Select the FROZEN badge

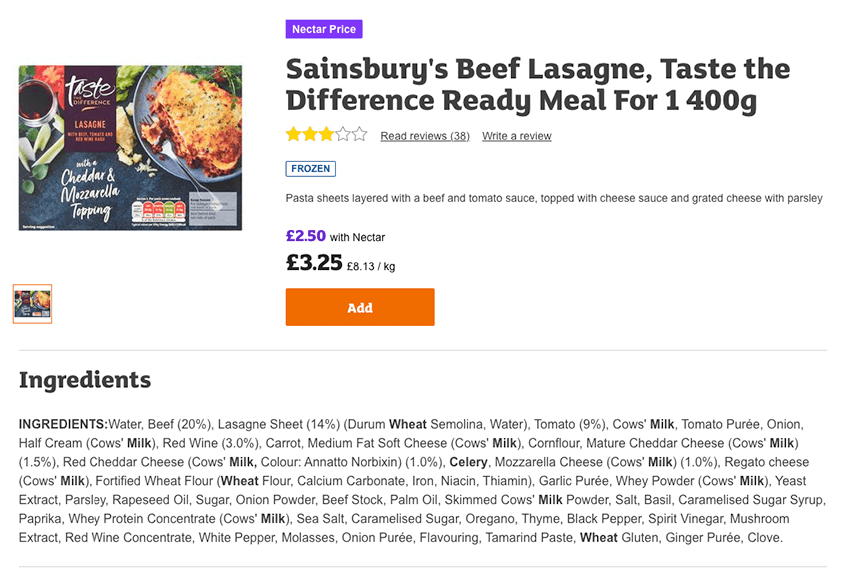(310, 168)
